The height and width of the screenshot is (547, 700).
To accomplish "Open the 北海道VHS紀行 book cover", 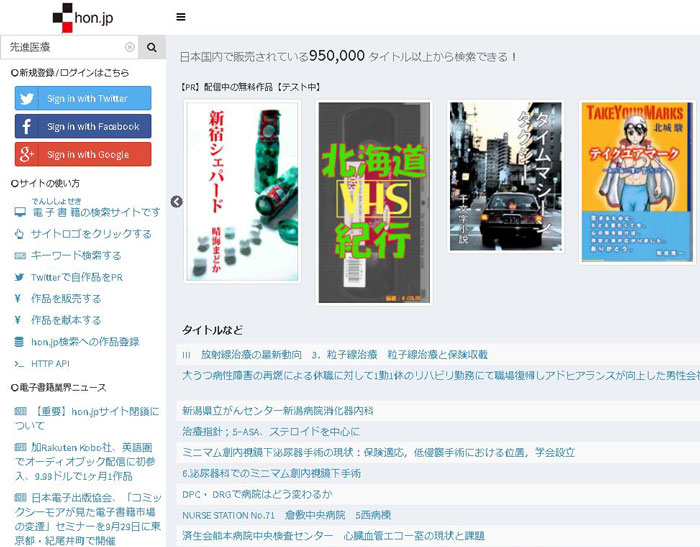I will [373, 202].
